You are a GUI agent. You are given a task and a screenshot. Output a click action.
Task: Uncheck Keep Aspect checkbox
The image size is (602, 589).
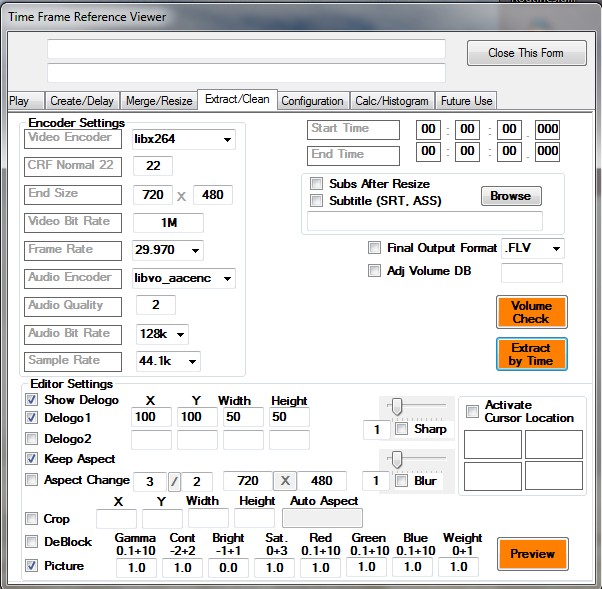click(31, 458)
